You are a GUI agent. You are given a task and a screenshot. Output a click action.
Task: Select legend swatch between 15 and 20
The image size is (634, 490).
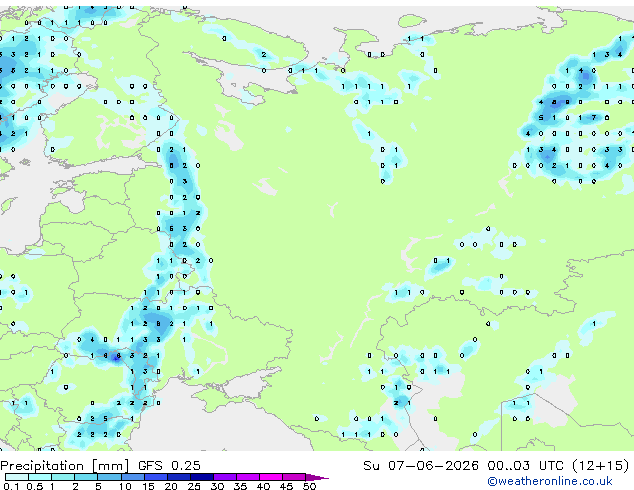point(156,477)
